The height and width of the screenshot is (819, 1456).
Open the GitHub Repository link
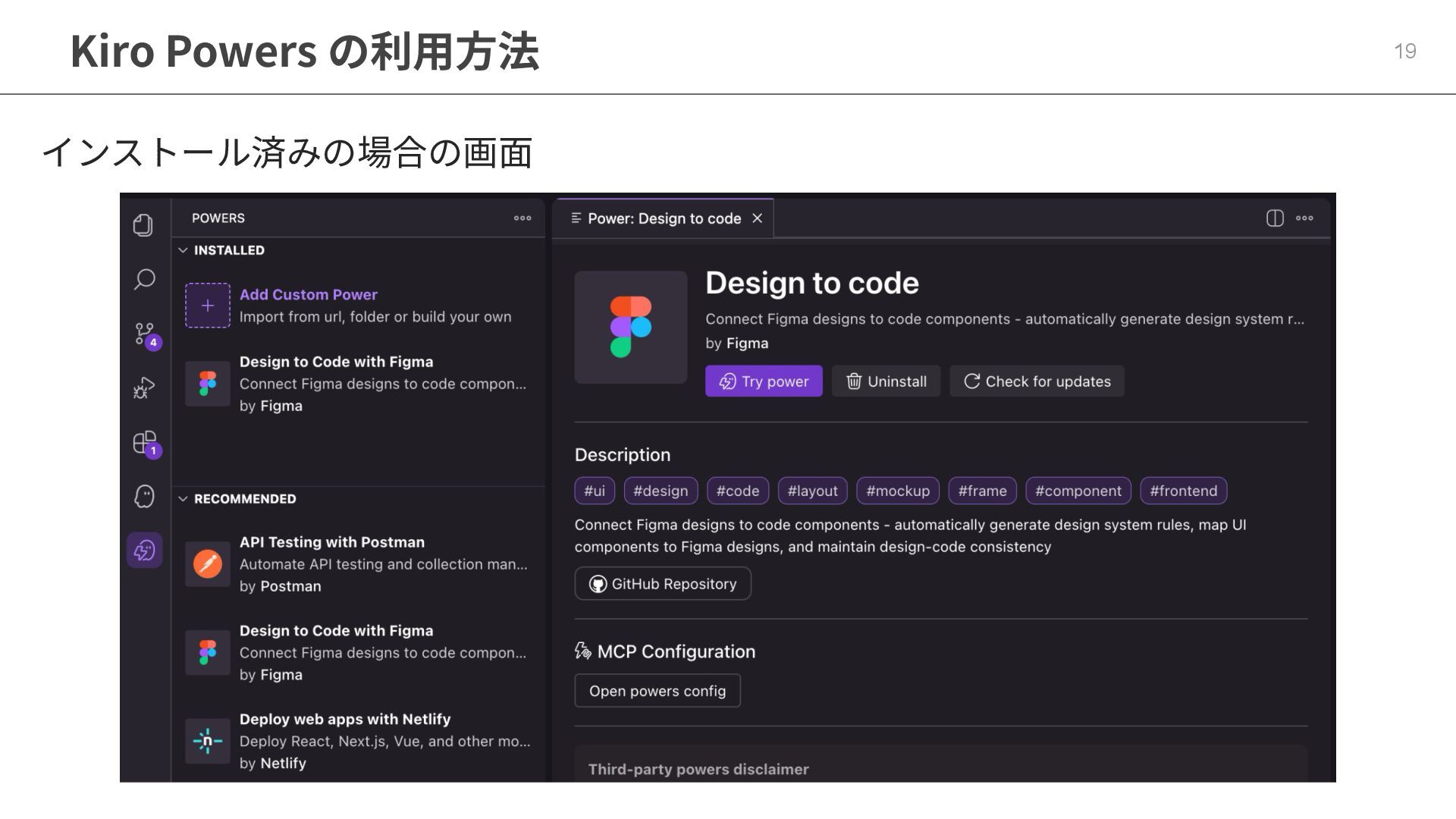(x=662, y=584)
